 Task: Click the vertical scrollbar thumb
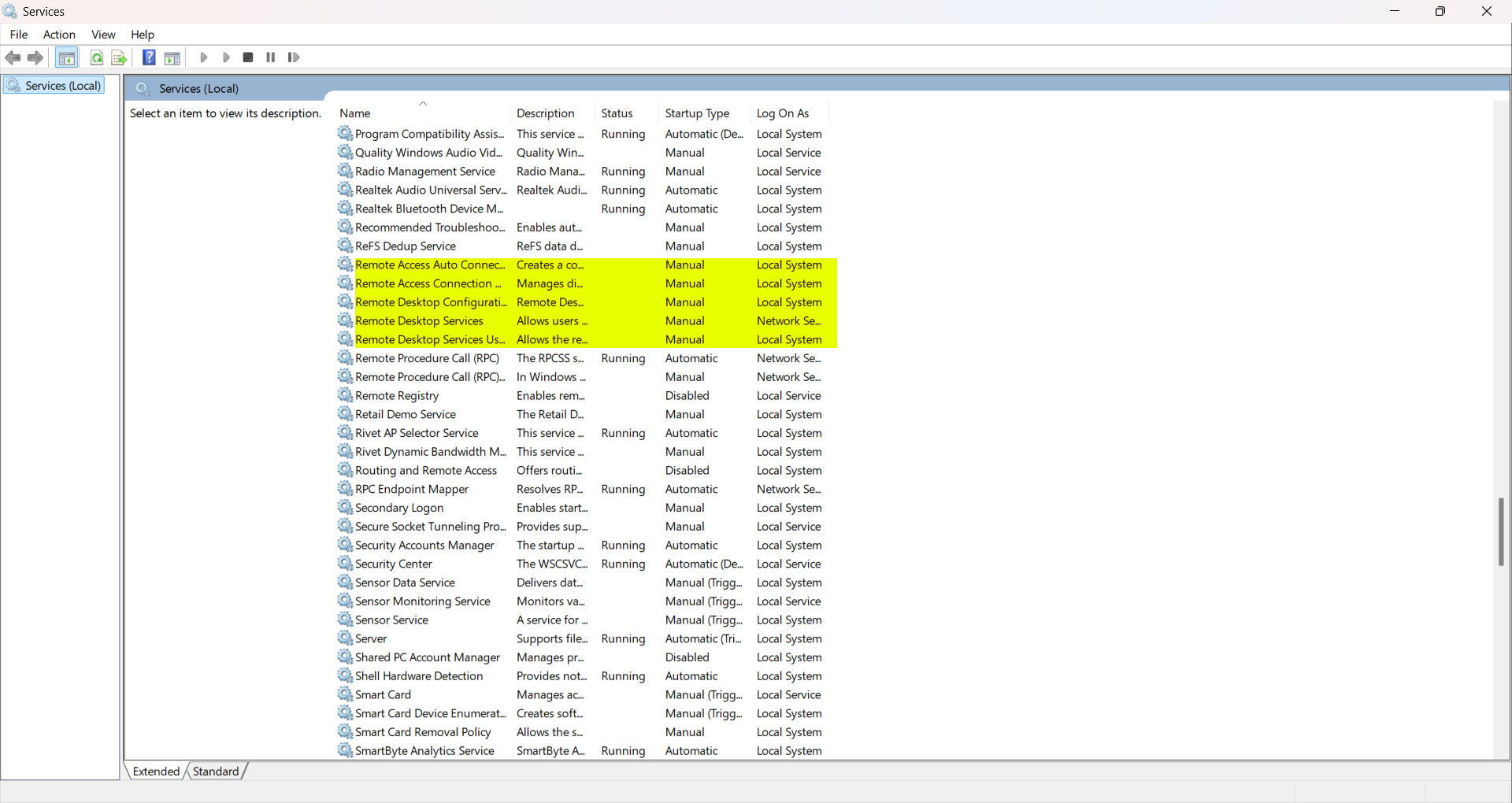1501,531
